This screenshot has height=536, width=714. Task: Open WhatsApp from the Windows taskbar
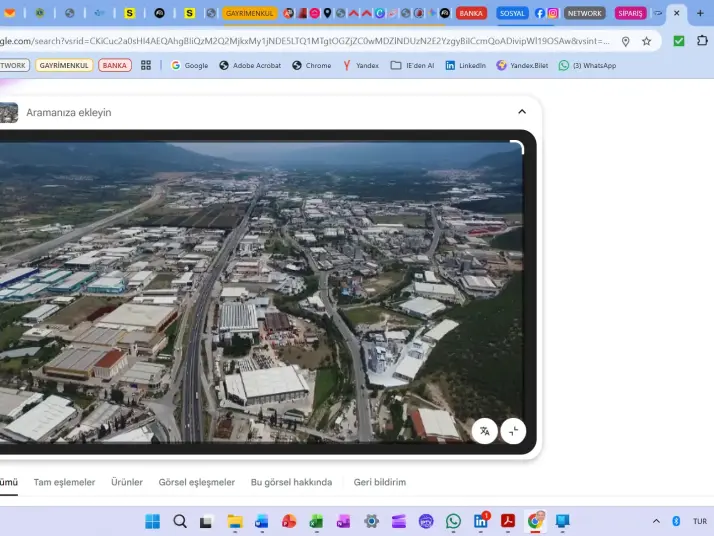(453, 521)
